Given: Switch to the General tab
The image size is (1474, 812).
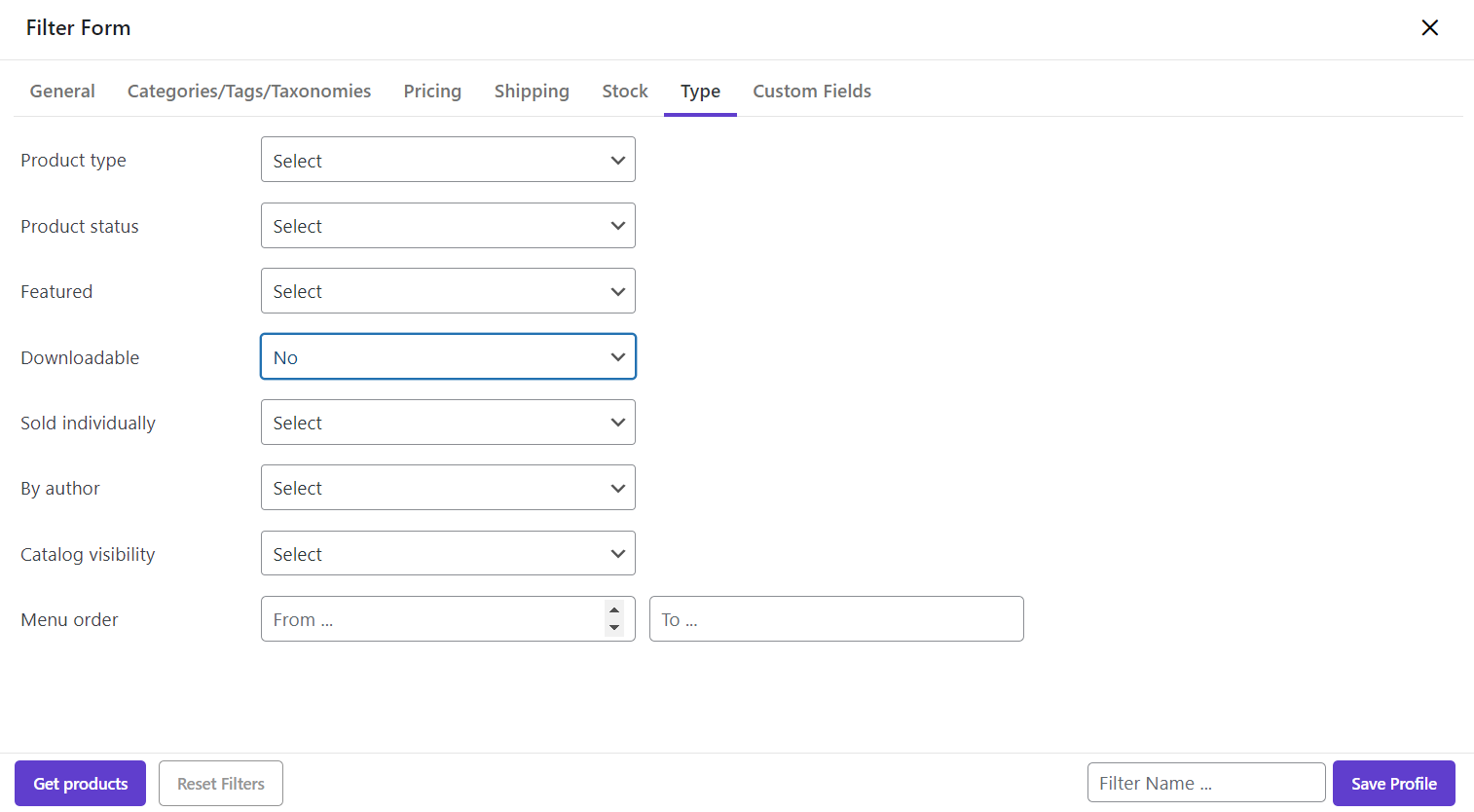Looking at the screenshot, I should (x=62, y=92).
